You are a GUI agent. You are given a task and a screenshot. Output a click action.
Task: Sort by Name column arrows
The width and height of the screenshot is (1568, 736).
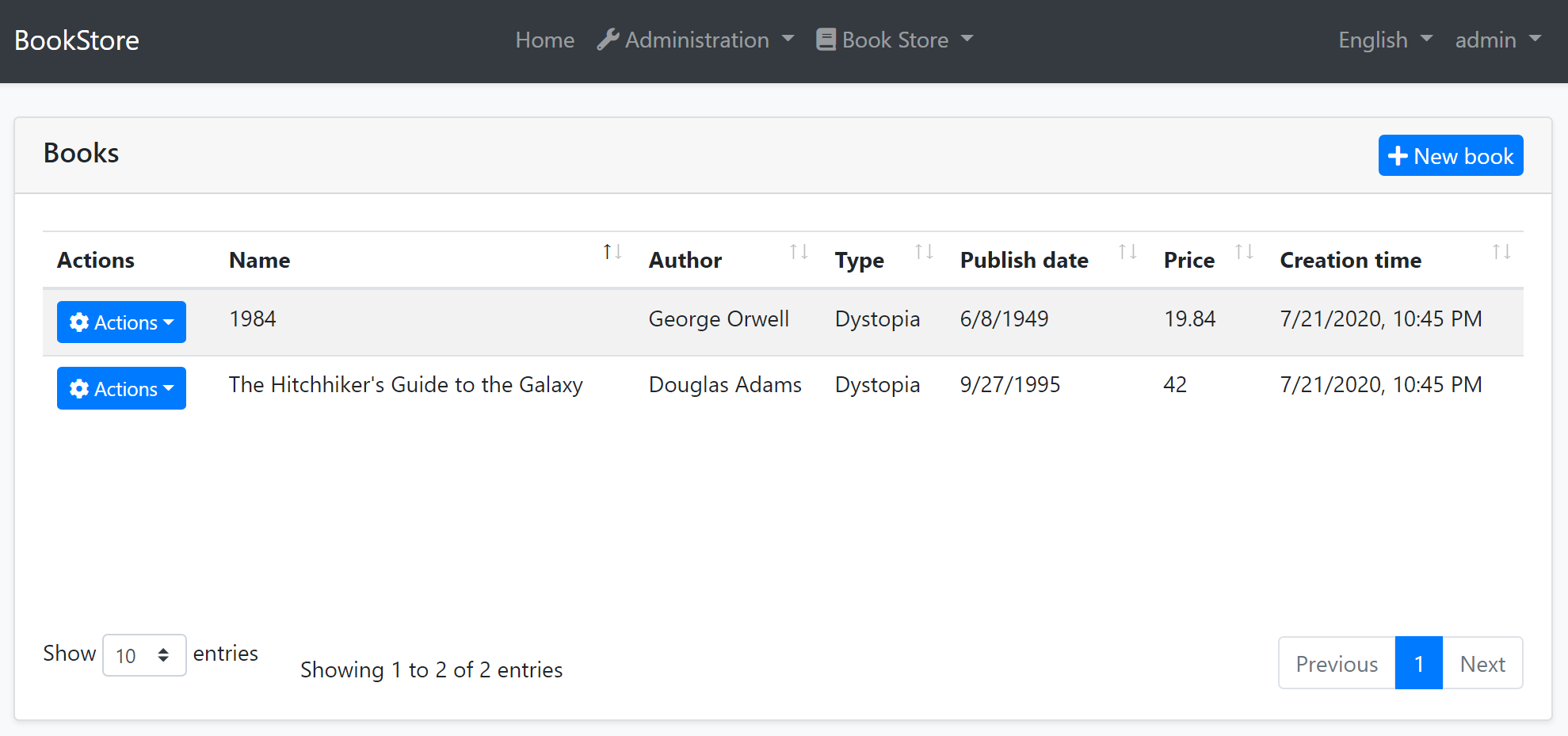(612, 252)
